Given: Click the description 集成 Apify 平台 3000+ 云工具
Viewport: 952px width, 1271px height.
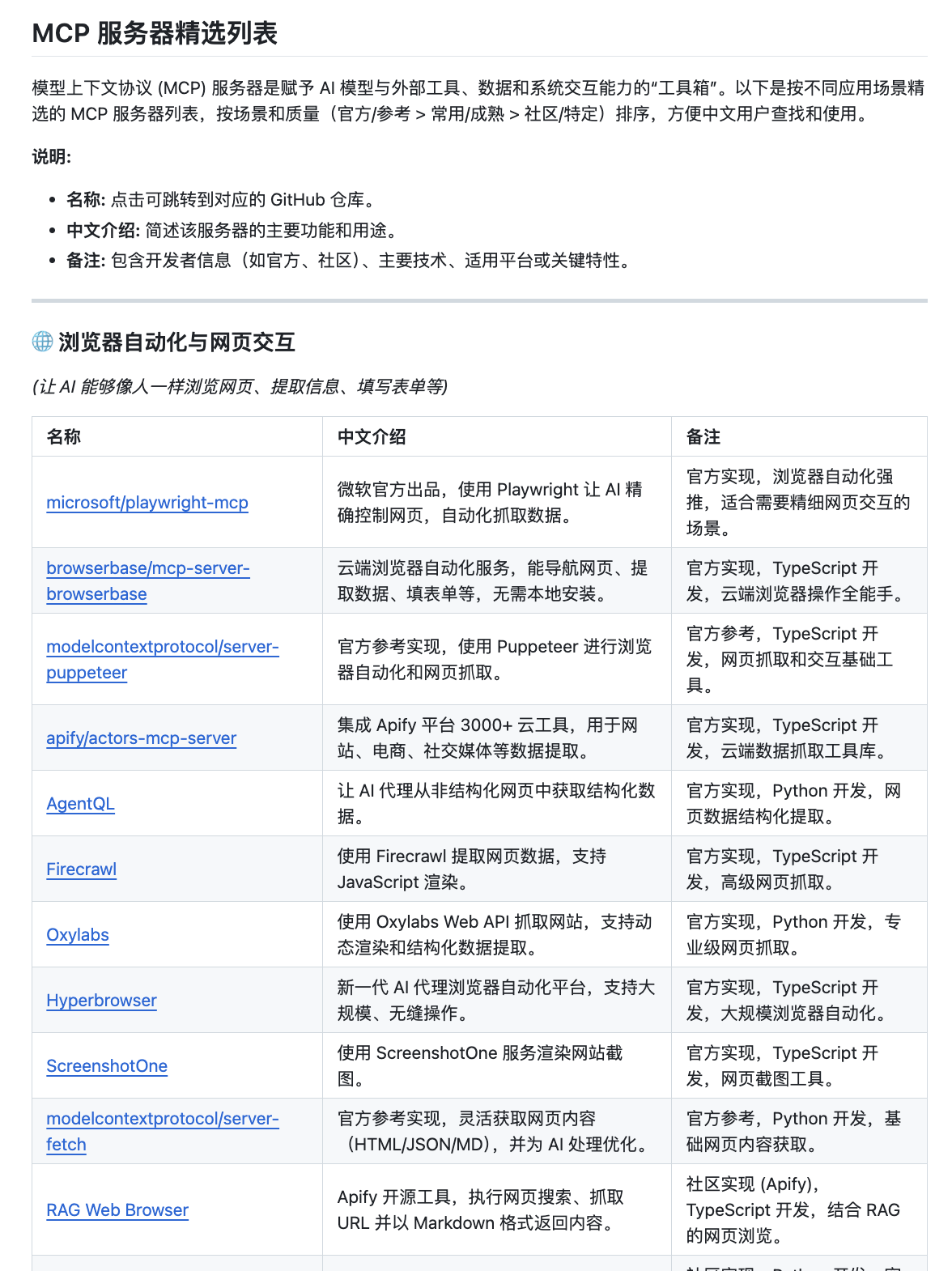Looking at the screenshot, I should tap(488, 738).
